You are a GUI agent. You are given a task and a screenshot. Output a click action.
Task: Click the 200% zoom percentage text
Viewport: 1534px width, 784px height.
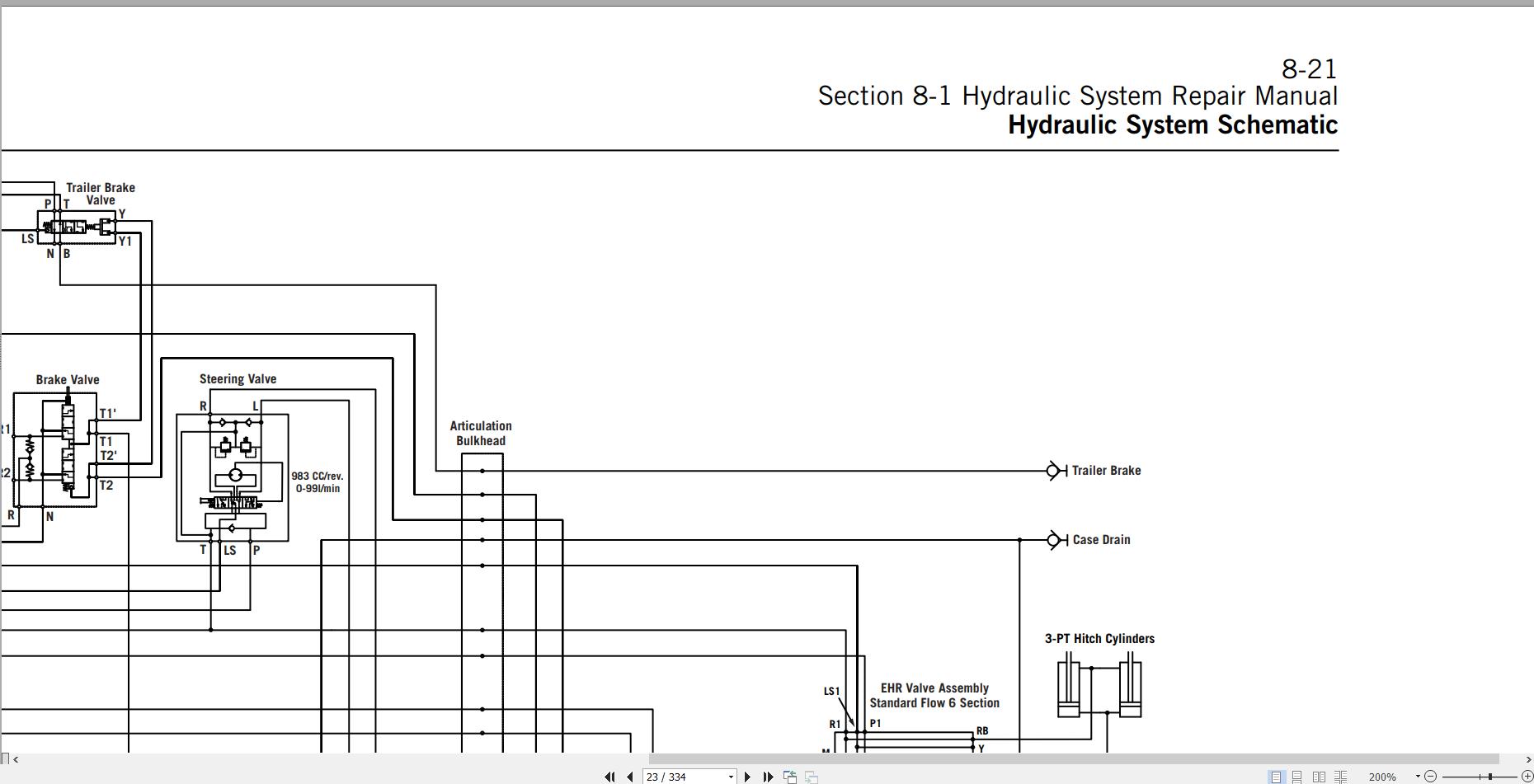coord(1382,777)
